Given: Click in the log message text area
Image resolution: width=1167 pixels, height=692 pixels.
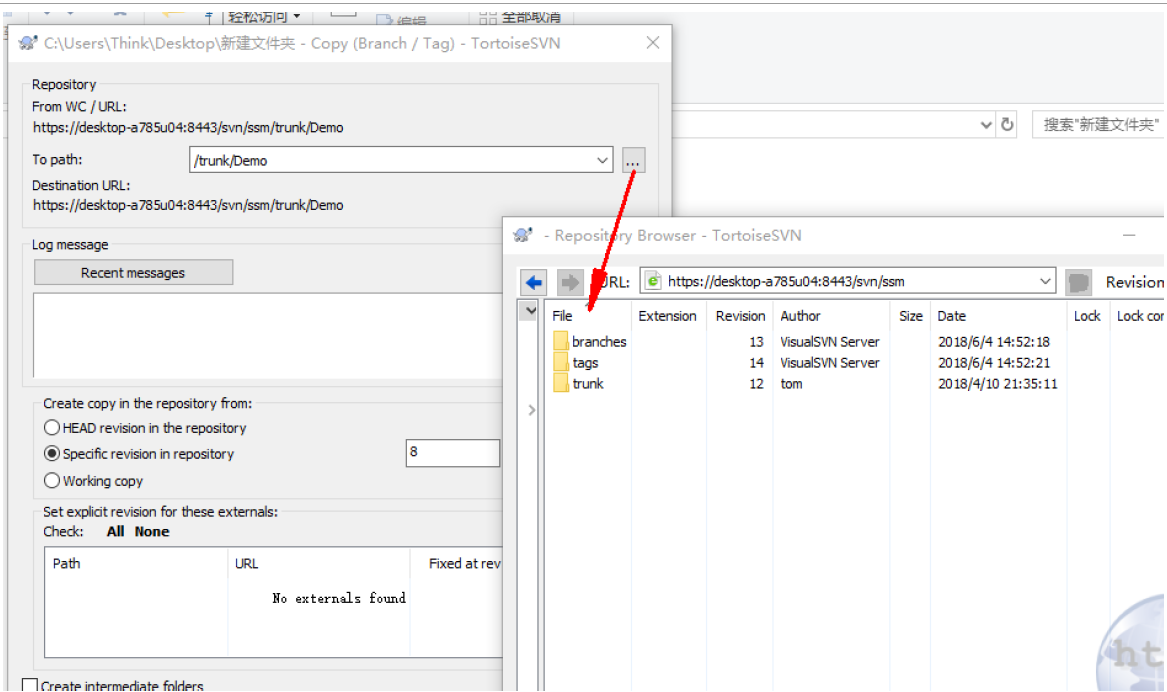Looking at the screenshot, I should (268, 335).
